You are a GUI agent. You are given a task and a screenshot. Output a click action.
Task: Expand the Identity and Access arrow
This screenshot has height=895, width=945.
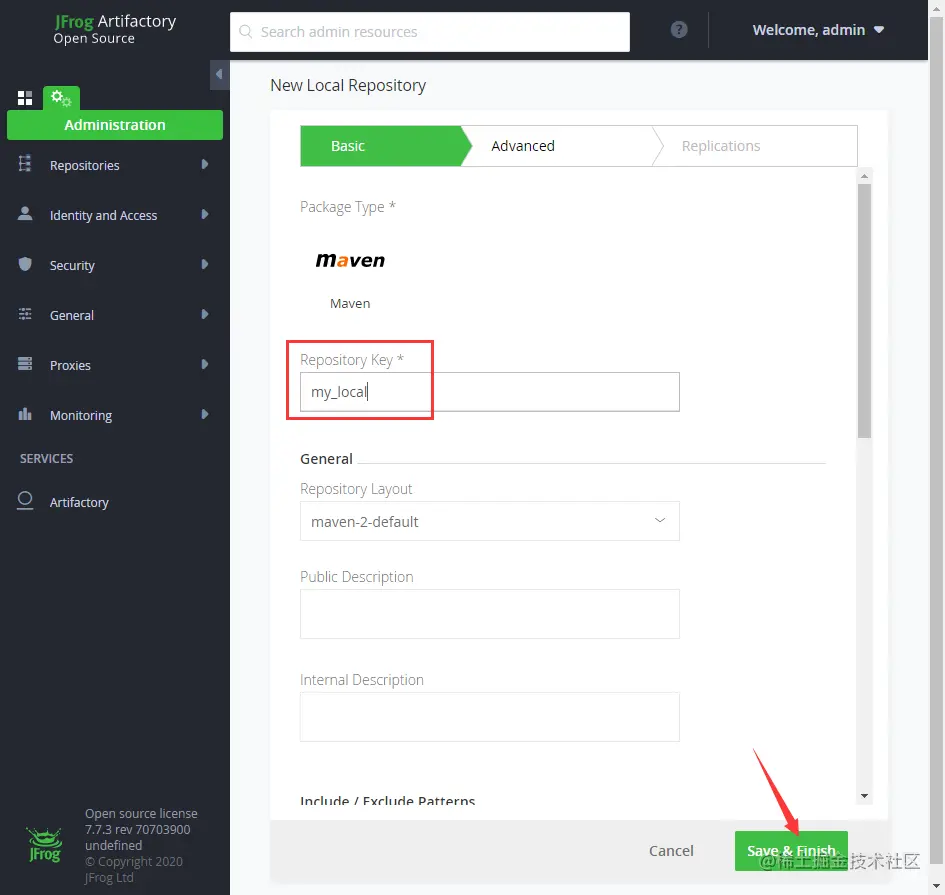[x=205, y=214]
